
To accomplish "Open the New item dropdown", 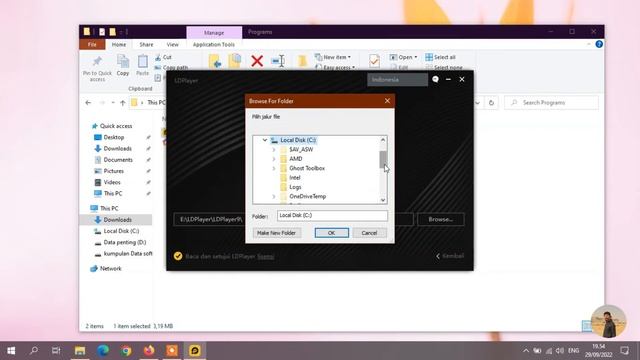I will click(x=333, y=57).
